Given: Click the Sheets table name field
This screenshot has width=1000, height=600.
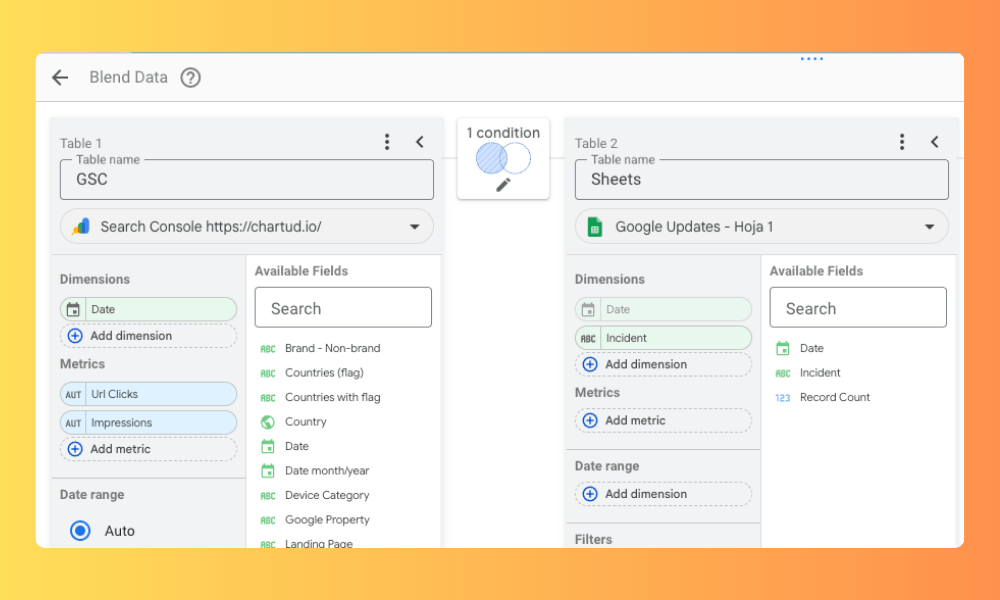Looking at the screenshot, I should (761, 180).
